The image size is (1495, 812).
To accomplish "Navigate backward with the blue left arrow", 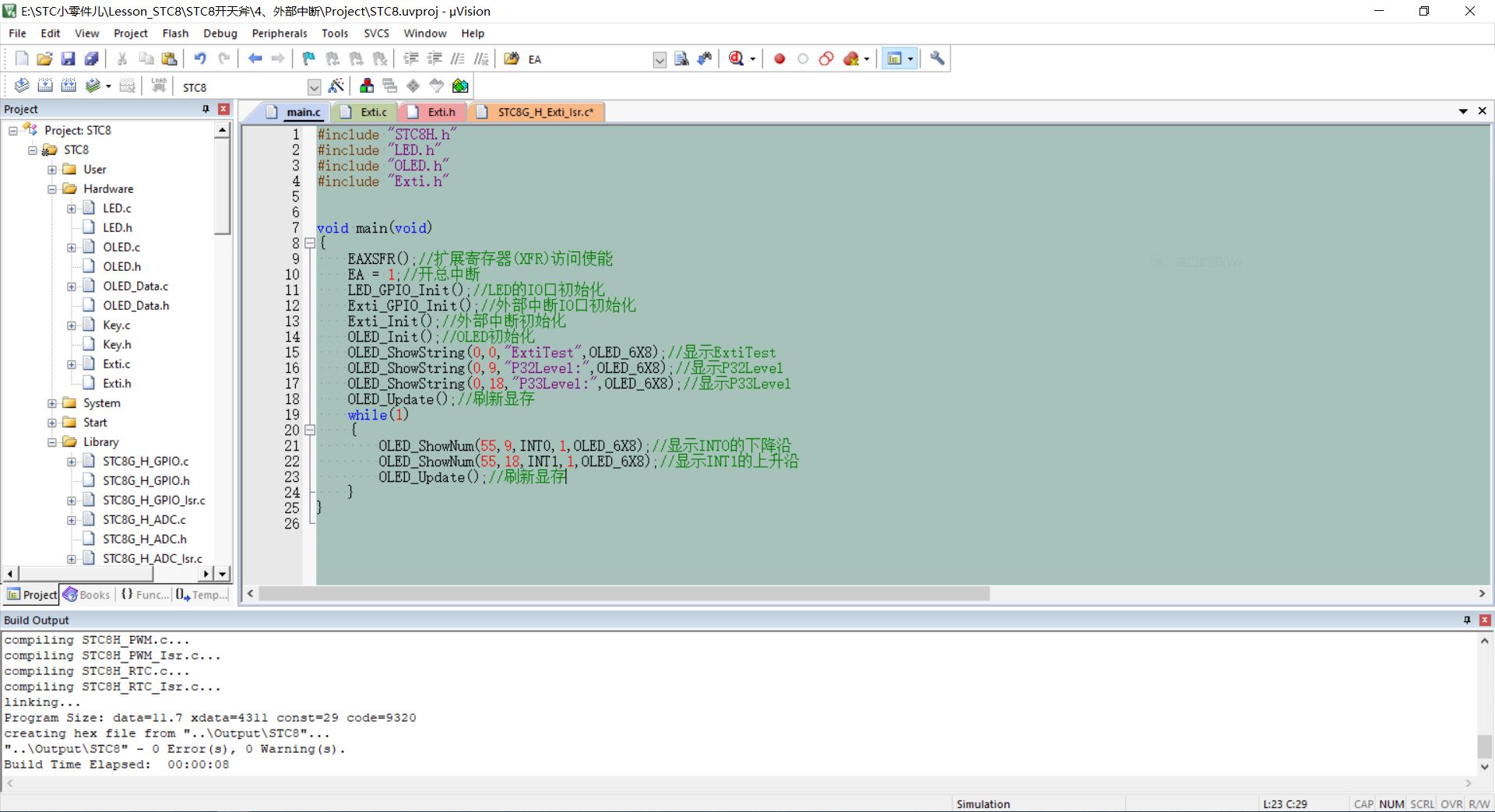I will coord(255,58).
